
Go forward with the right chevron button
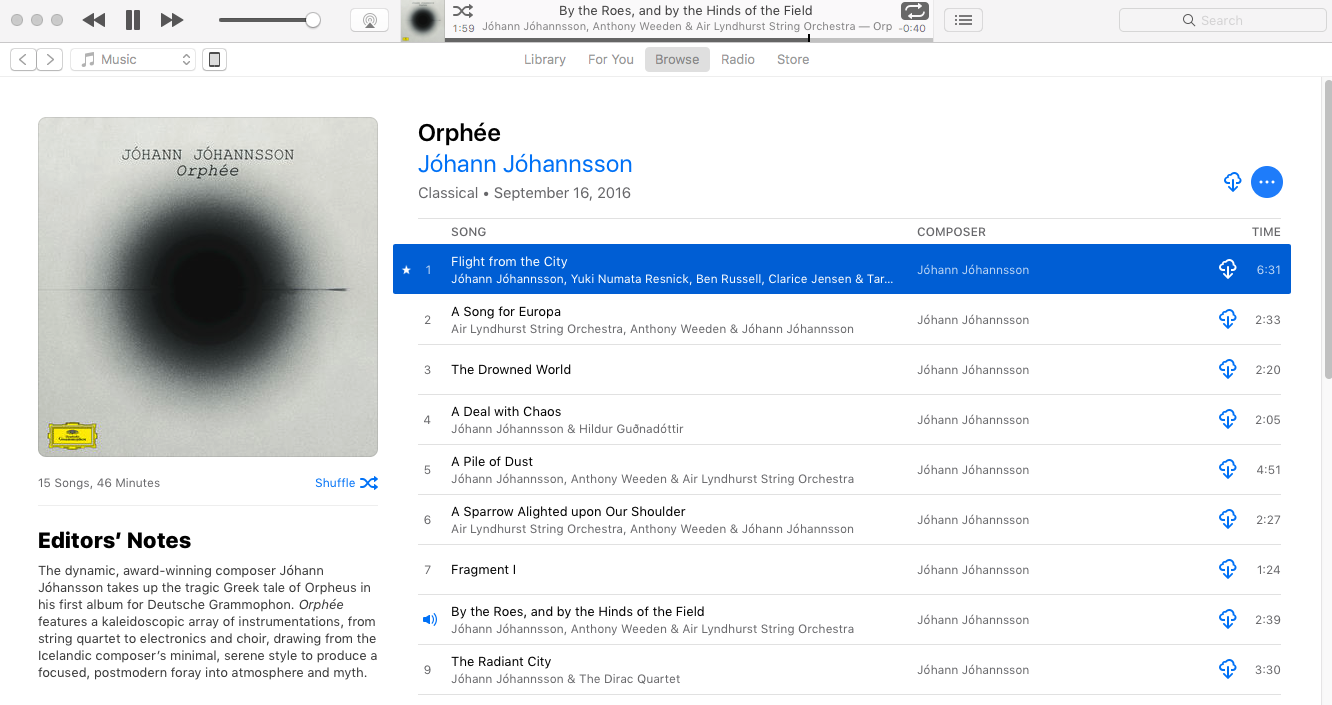50,60
